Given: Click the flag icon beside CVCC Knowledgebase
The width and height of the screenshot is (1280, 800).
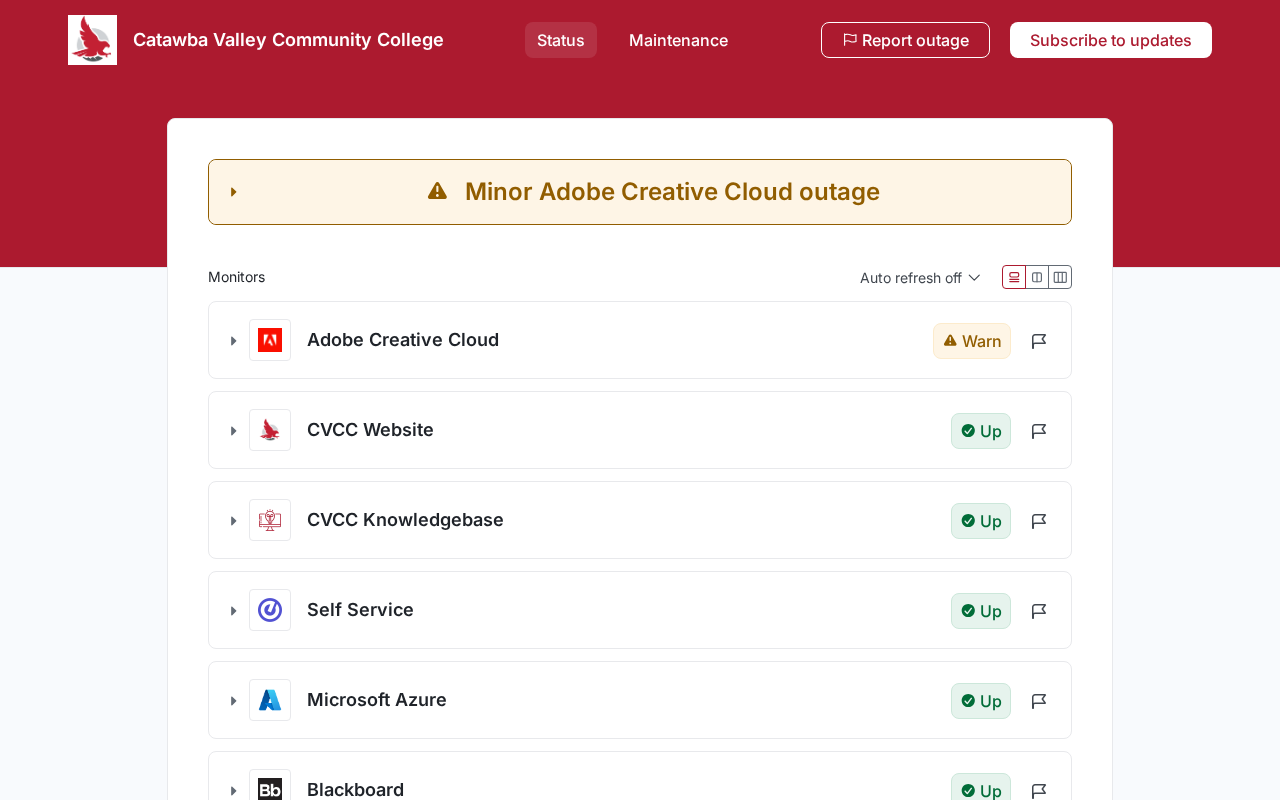Looking at the screenshot, I should [x=1039, y=521].
